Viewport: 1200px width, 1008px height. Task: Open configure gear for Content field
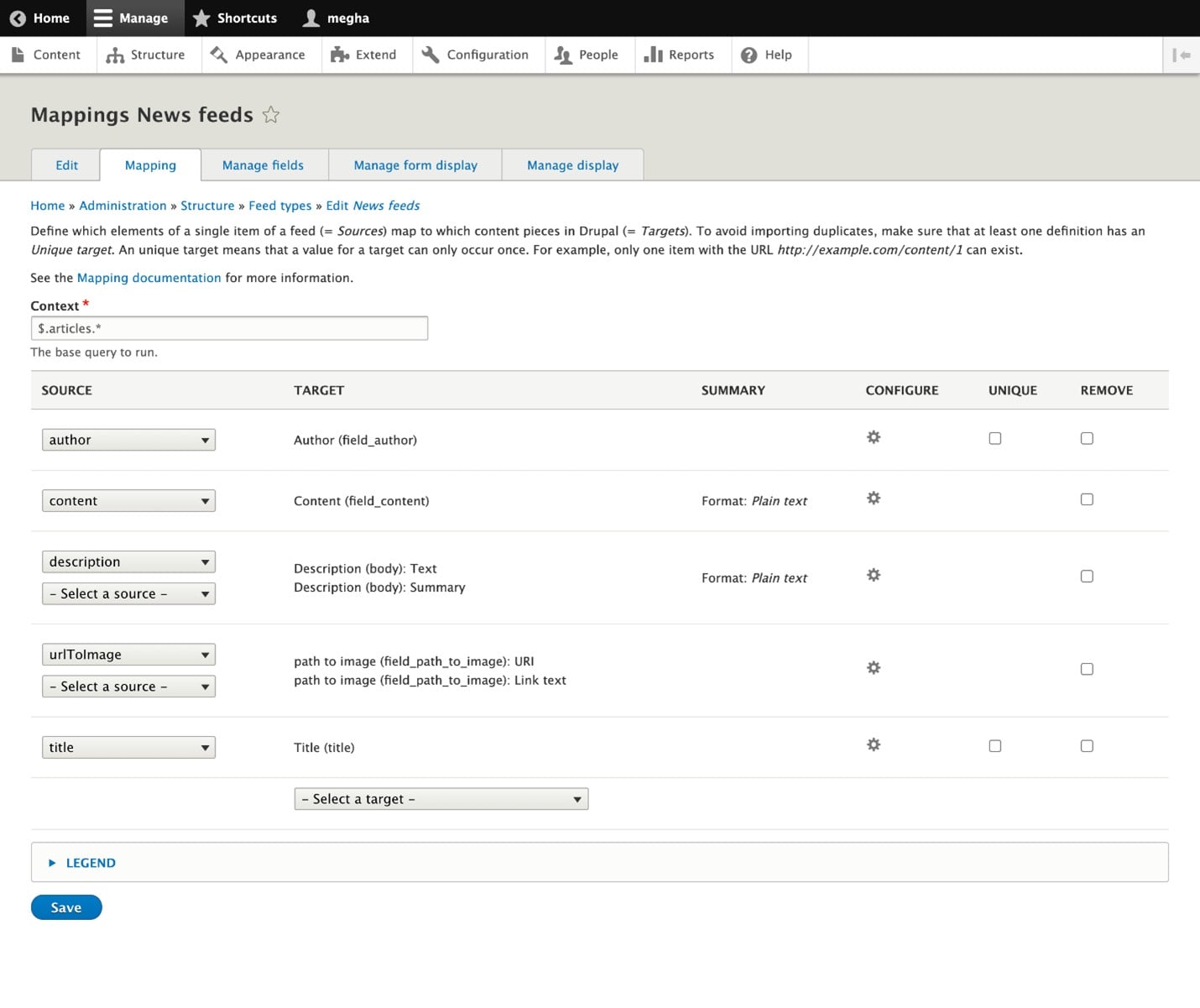[874, 499]
